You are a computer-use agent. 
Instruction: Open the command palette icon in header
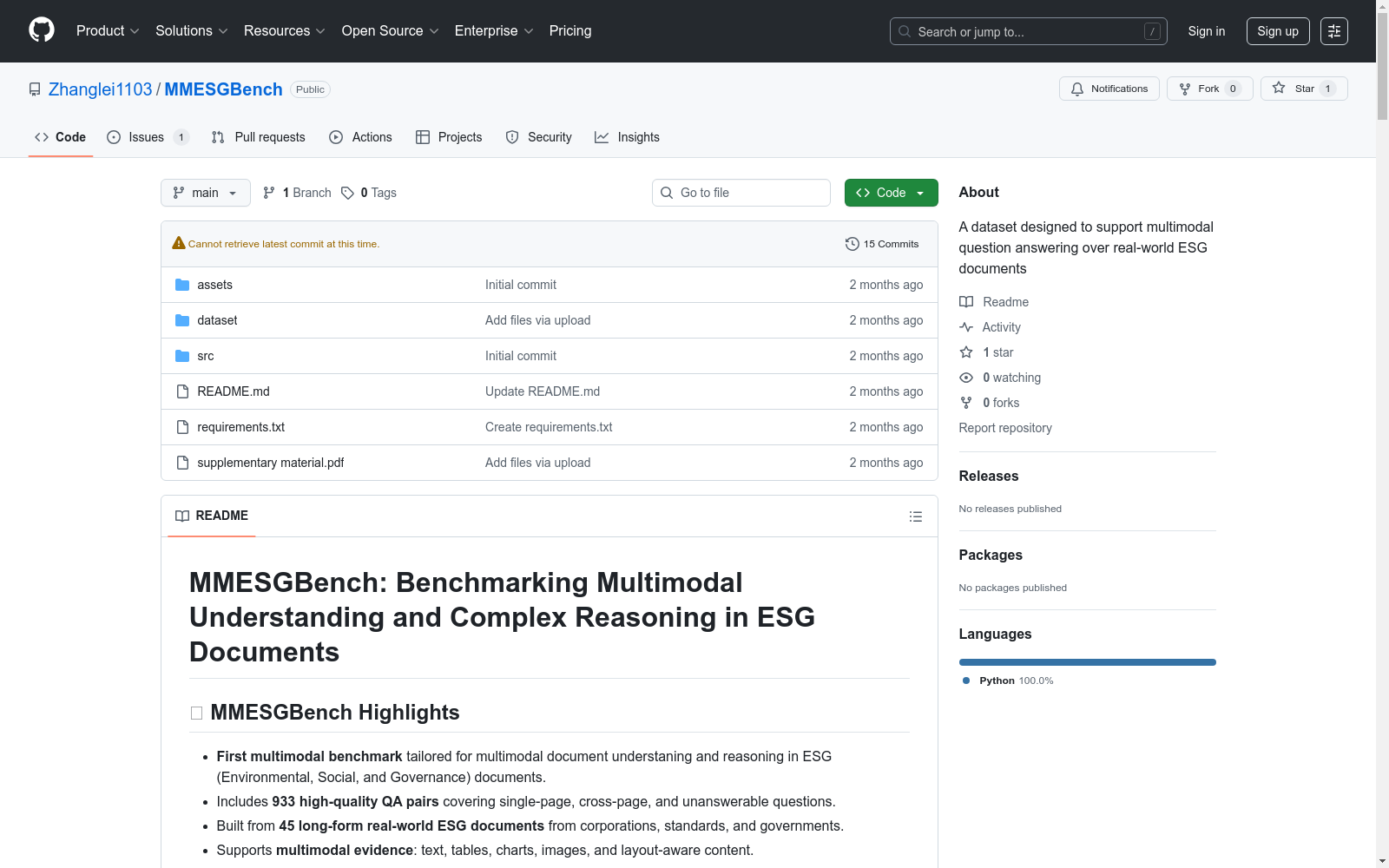(x=1333, y=31)
